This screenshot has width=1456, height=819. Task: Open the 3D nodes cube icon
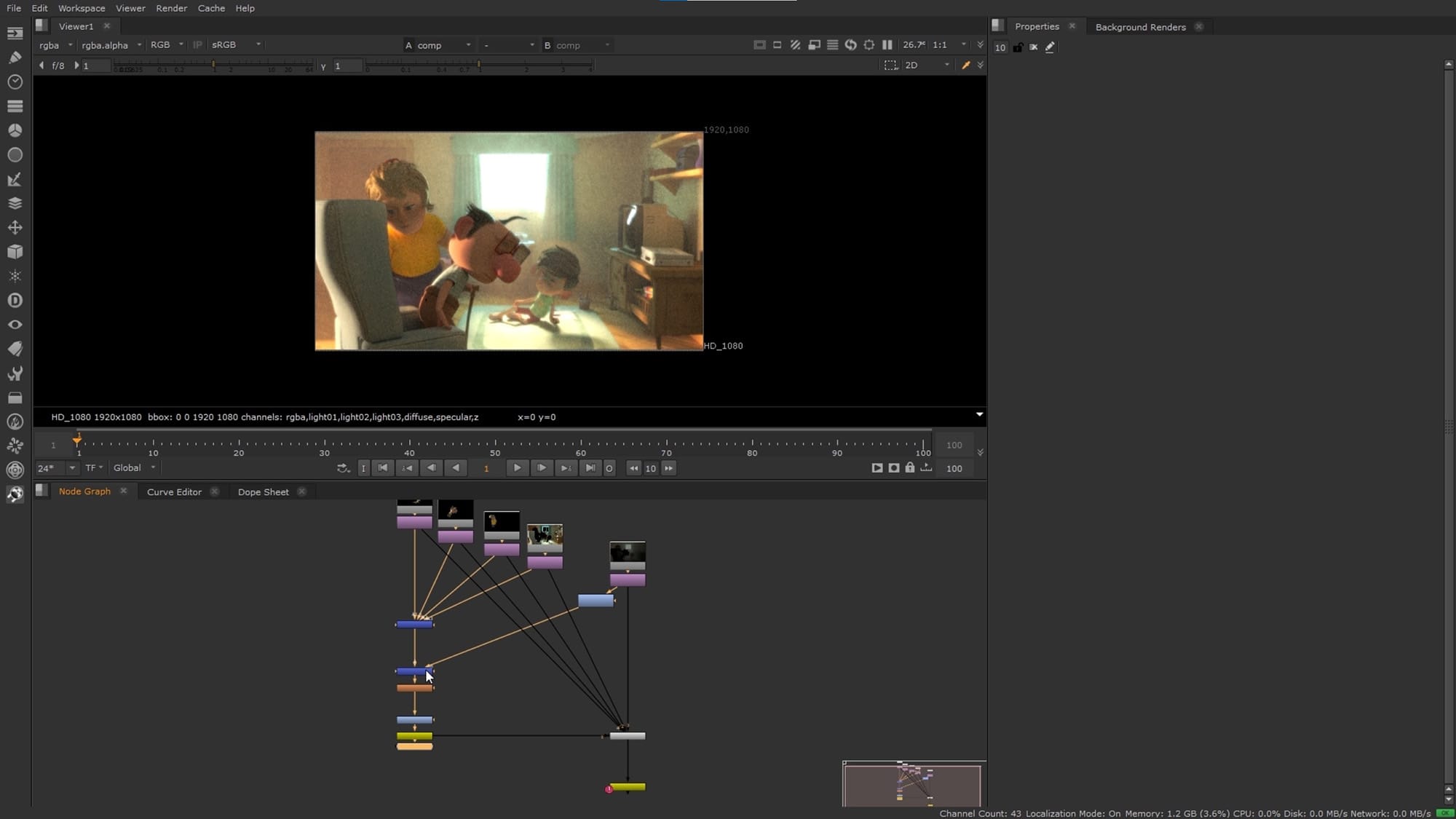click(15, 252)
